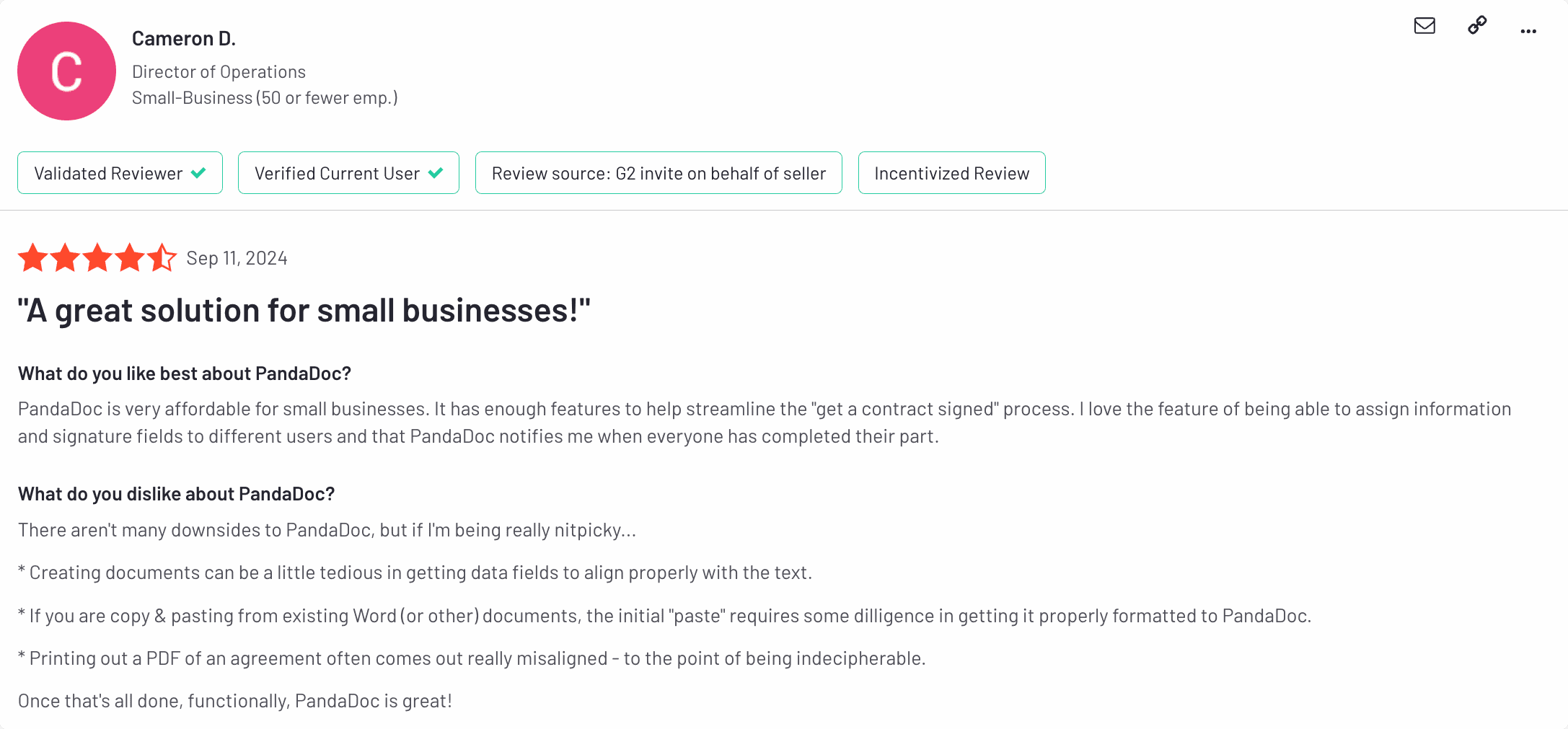Click the reviewer name Cameron D.
This screenshot has width=1568, height=729.
click(x=184, y=39)
